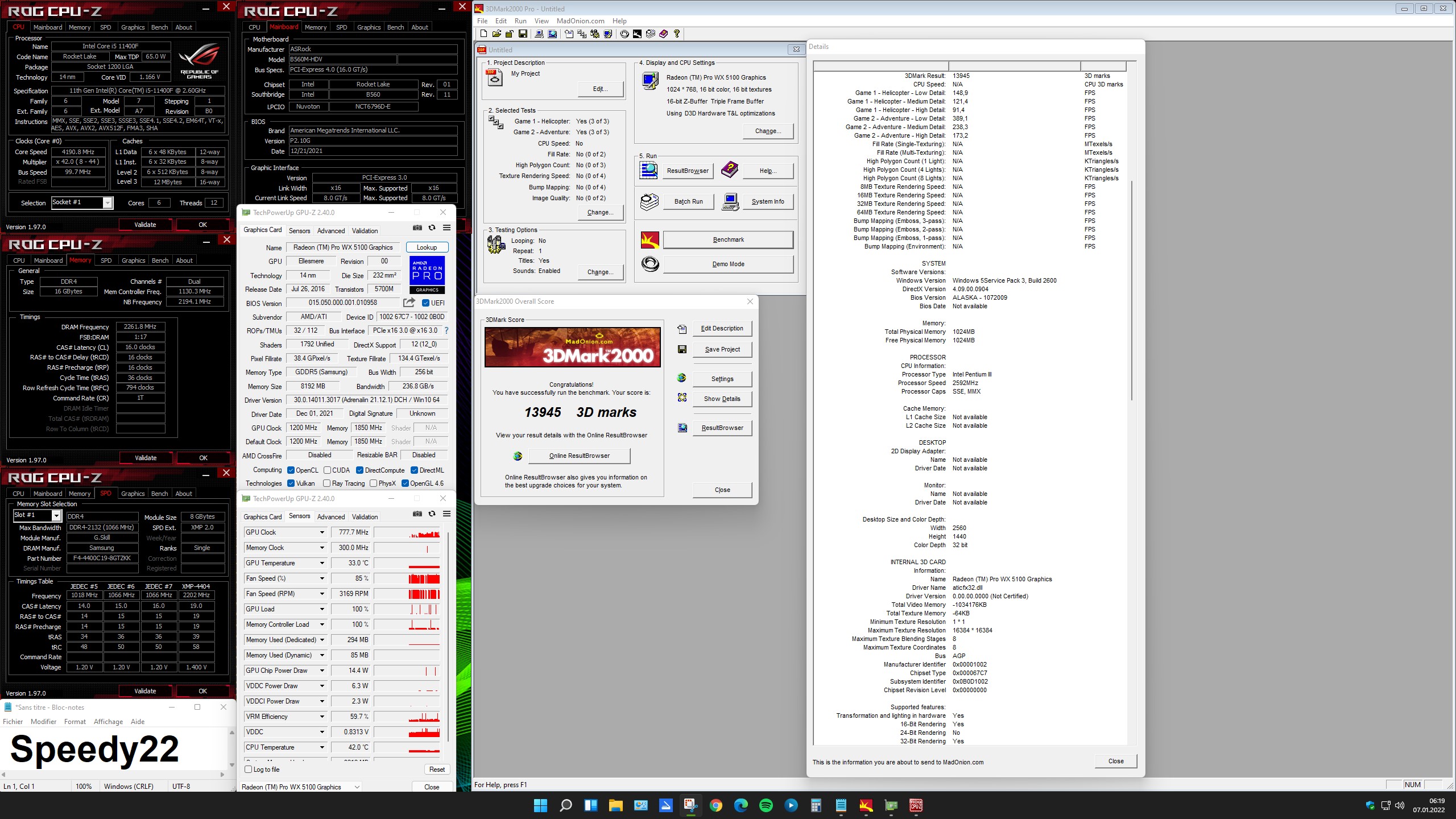Switch to the Bench tab in top-left CPU-Z
Screen dimensions: 1456x819
click(159, 27)
